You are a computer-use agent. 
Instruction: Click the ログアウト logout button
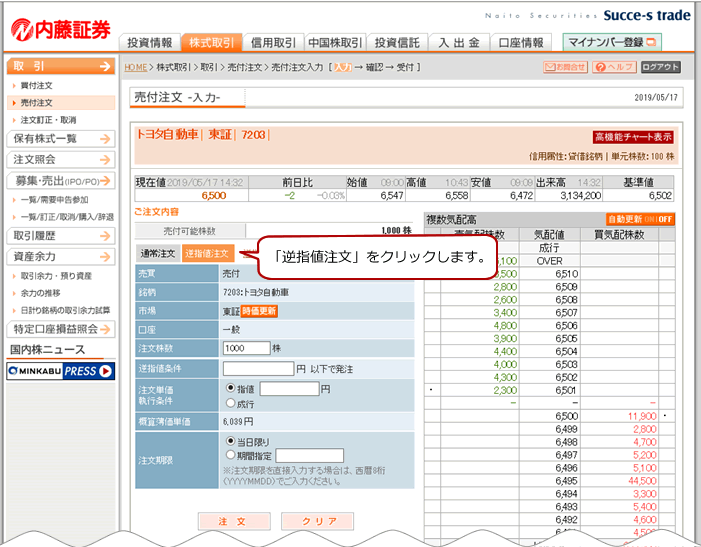click(661, 67)
